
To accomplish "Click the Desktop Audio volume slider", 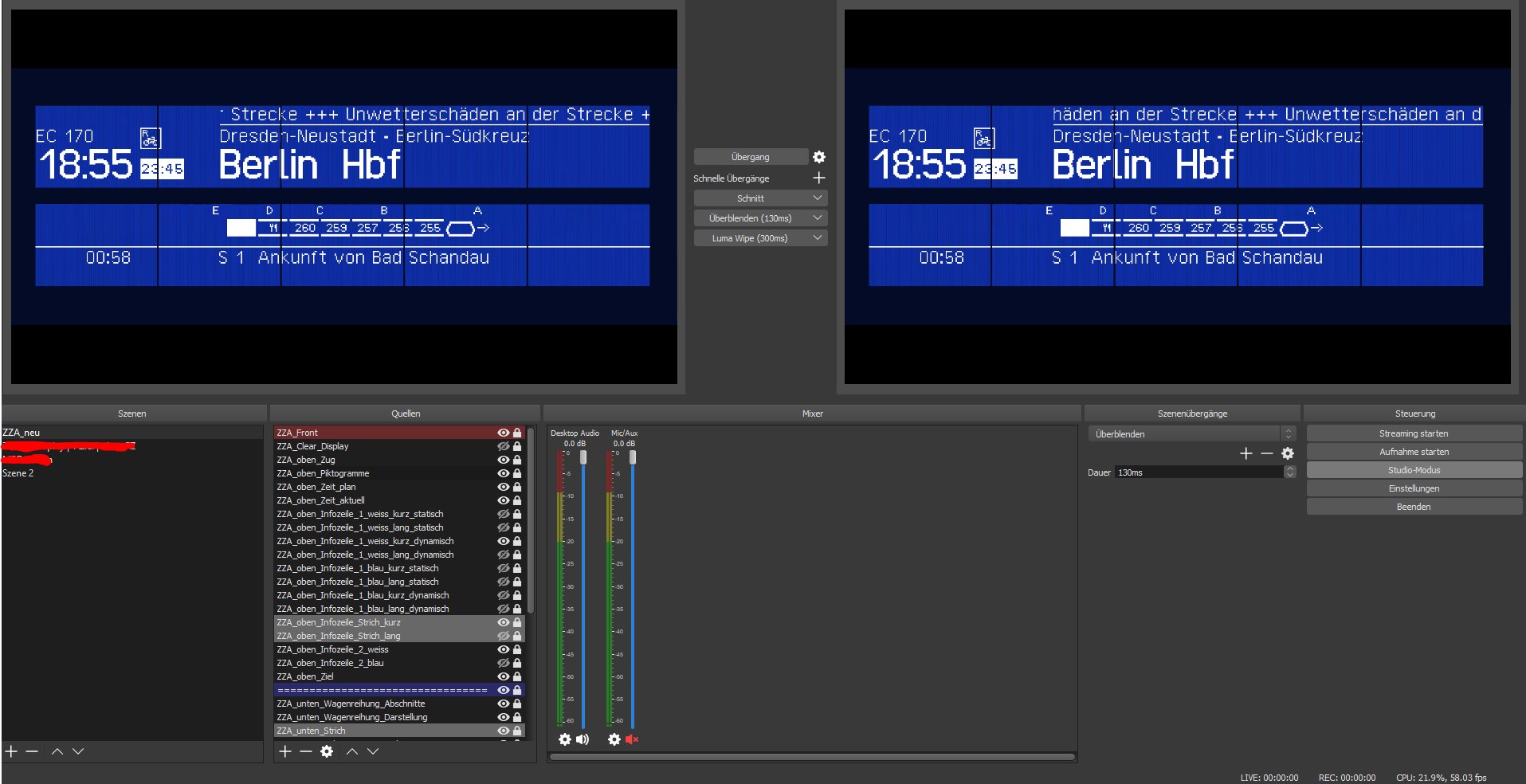I will [583, 588].
